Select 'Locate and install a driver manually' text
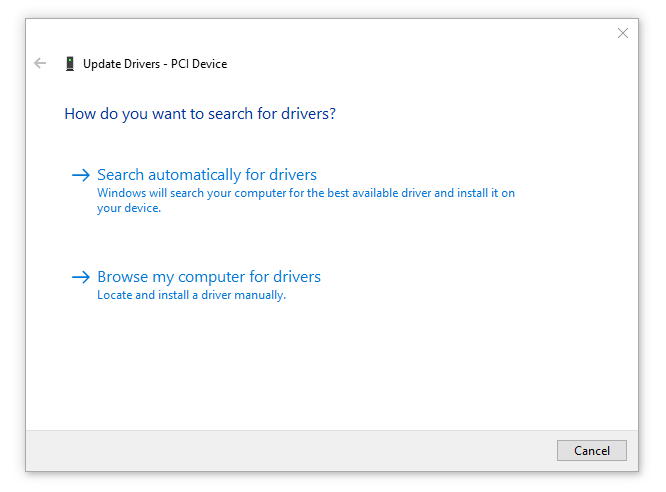The height and width of the screenshot is (492, 666). click(x=192, y=295)
